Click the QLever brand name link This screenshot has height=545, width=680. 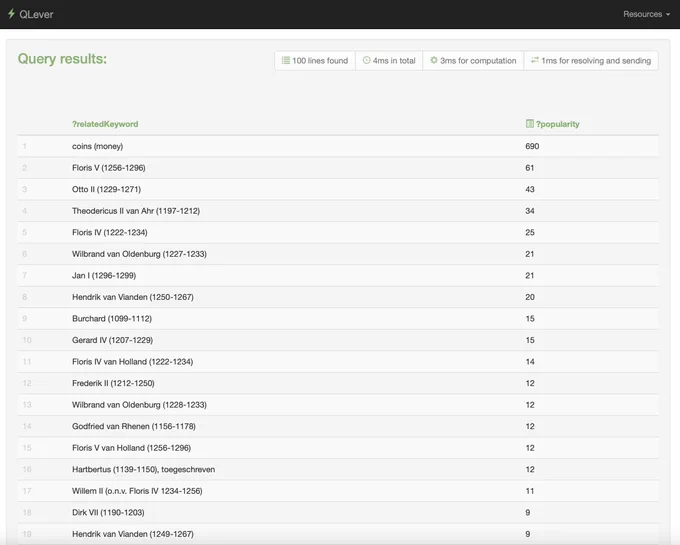pyautogui.click(x=36, y=14)
